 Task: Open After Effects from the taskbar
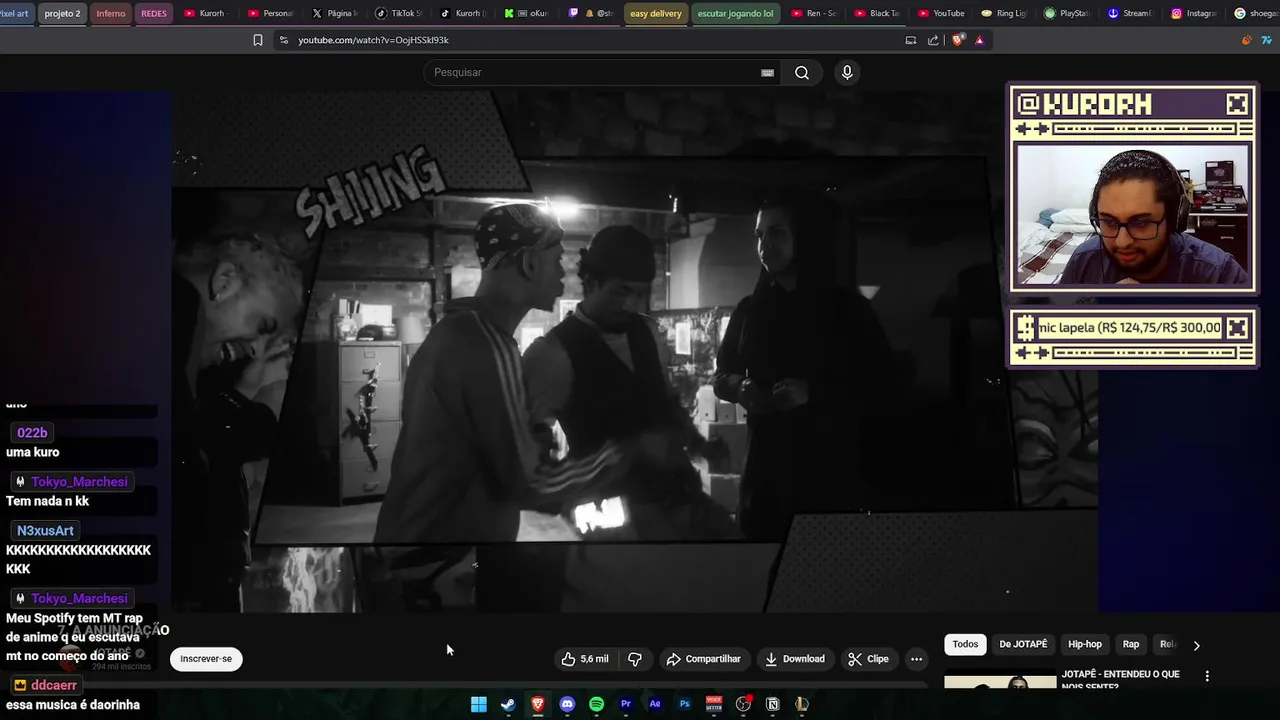pyautogui.click(x=655, y=704)
